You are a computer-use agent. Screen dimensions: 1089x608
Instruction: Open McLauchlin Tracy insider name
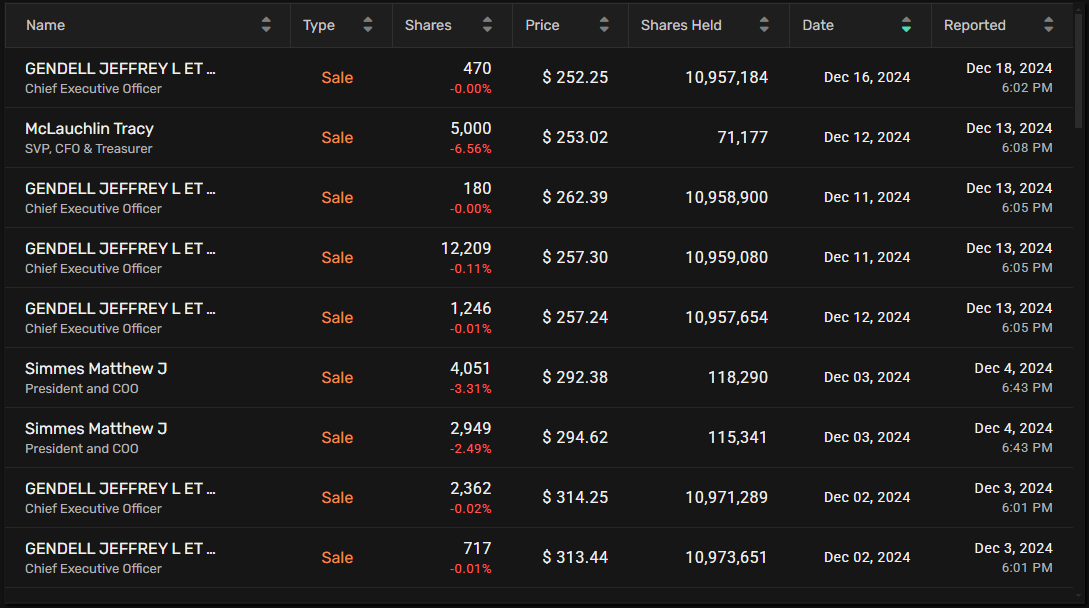90,129
